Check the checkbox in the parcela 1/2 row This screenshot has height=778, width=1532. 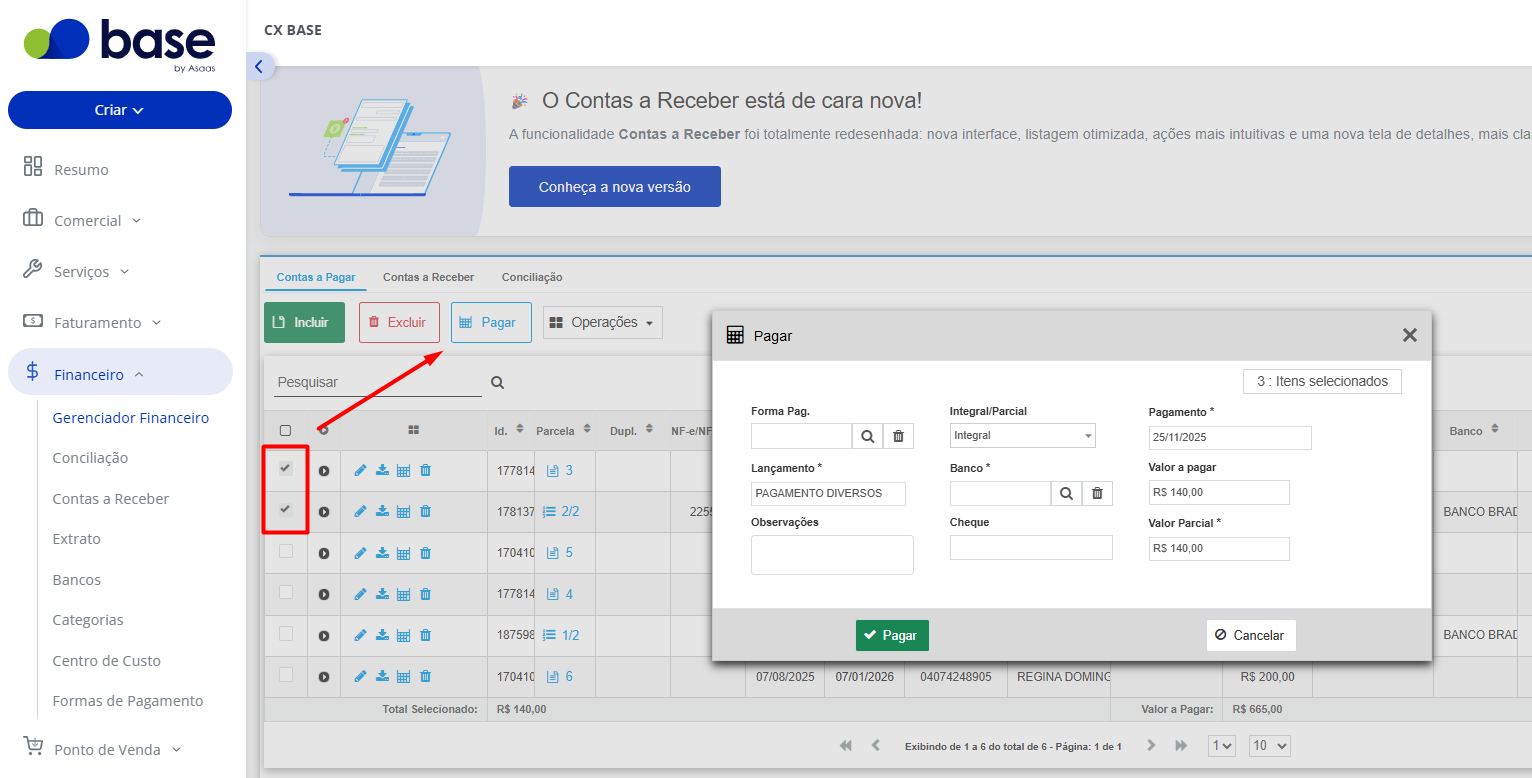[x=285, y=633]
